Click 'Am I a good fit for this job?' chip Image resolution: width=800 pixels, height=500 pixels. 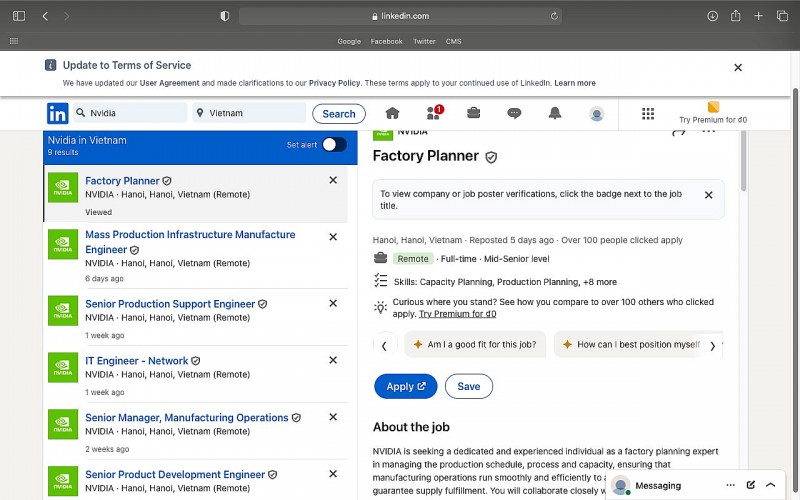coord(475,344)
